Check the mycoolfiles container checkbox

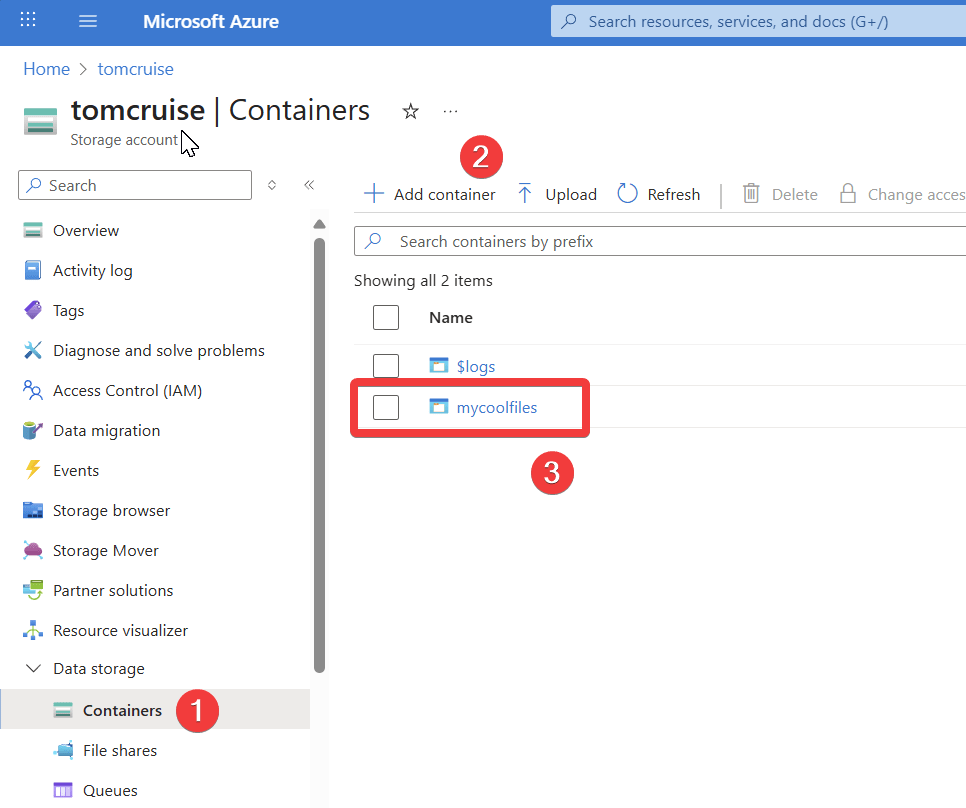pyautogui.click(x=386, y=407)
